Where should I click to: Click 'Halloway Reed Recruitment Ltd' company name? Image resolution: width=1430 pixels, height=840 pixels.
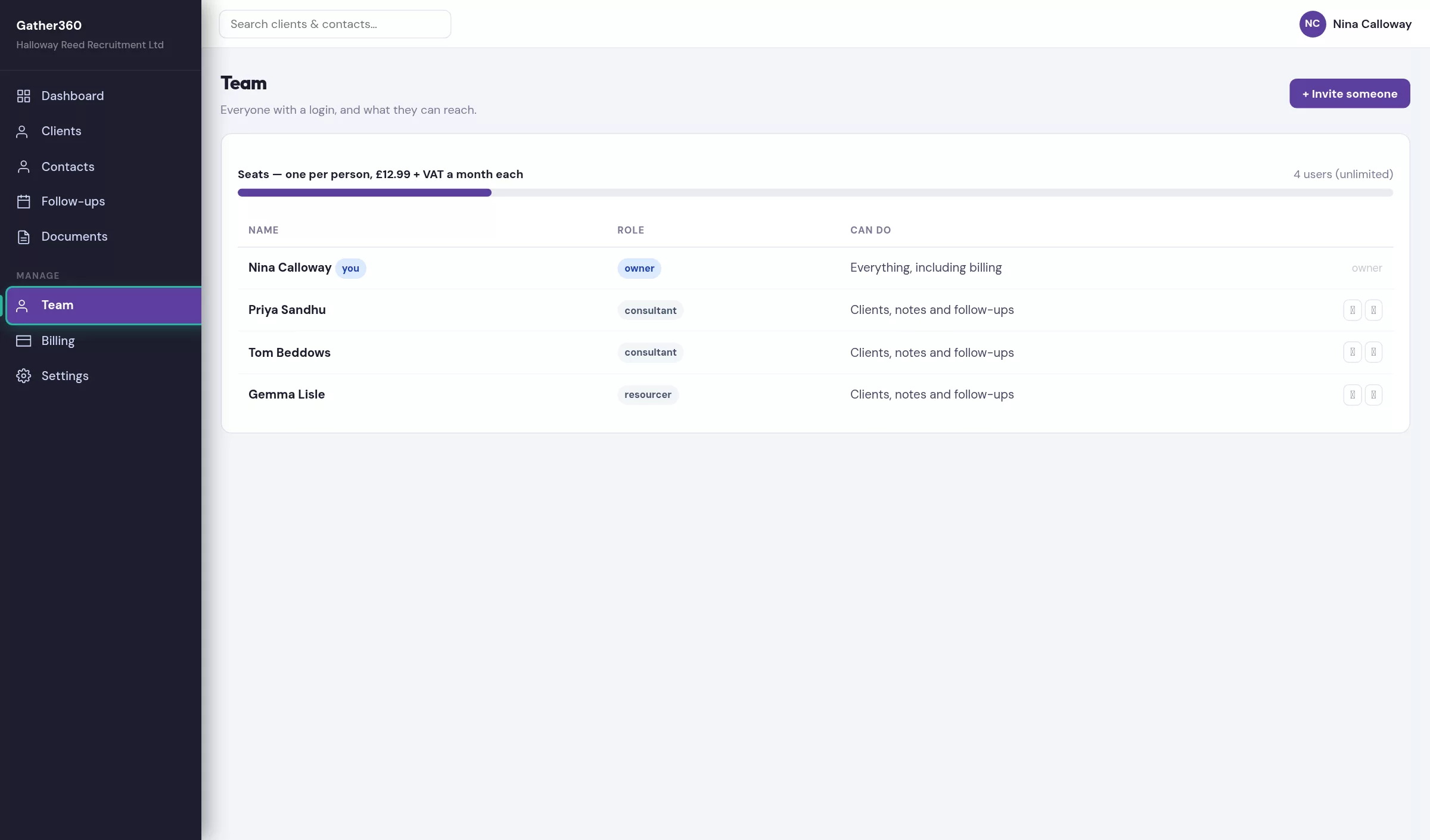(x=90, y=45)
